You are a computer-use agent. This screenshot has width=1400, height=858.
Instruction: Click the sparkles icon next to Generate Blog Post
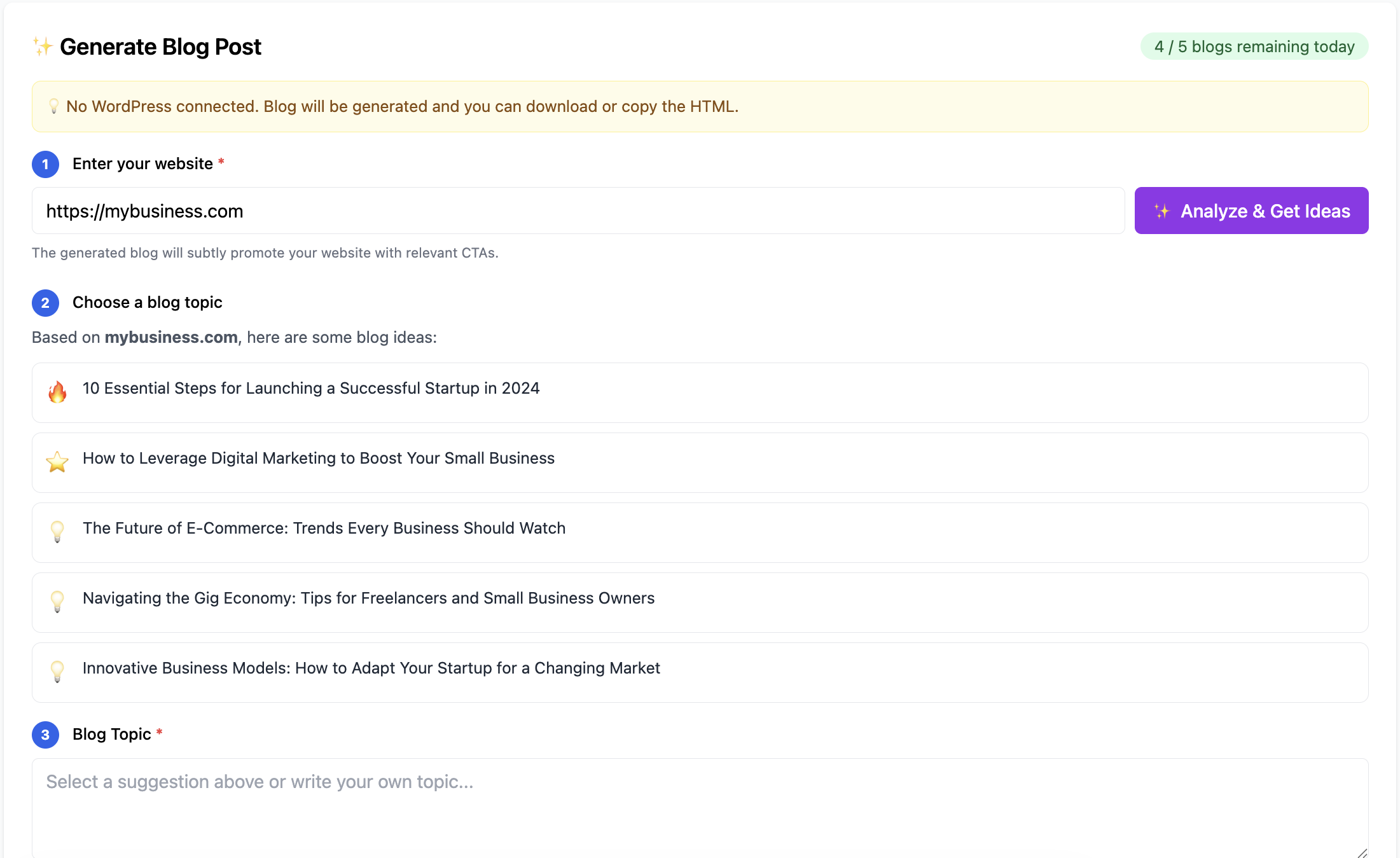point(43,46)
